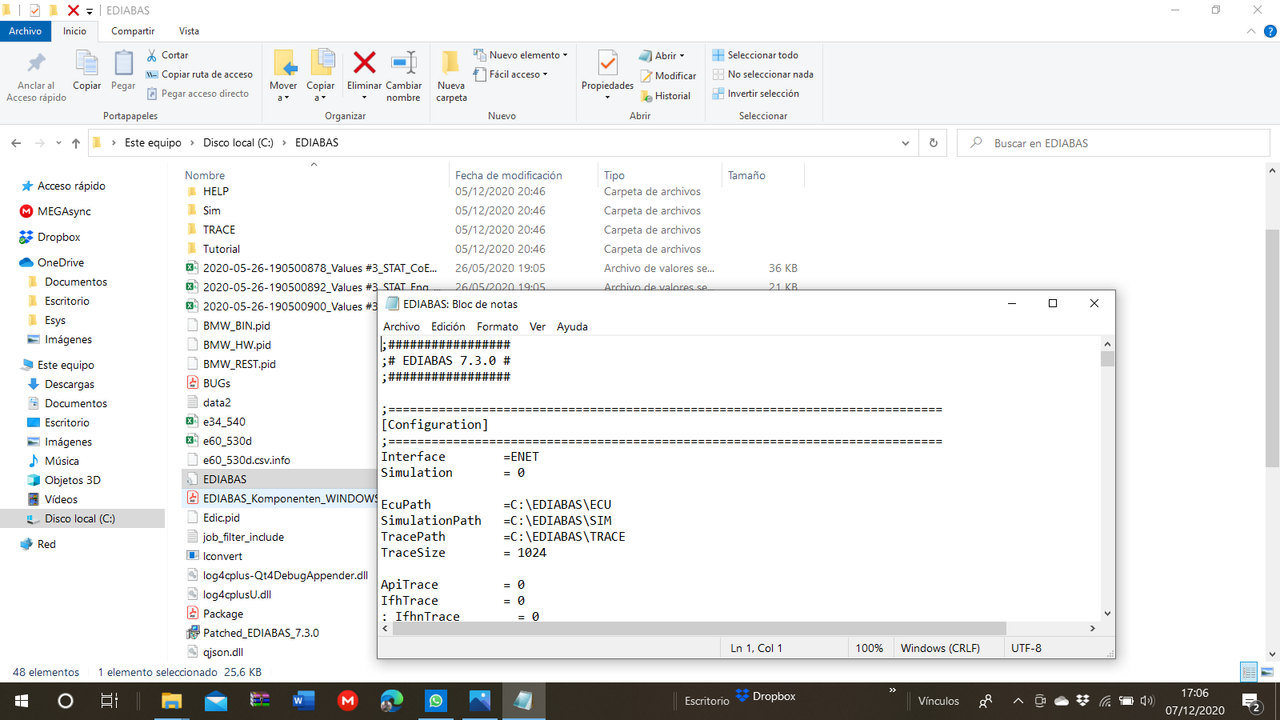Click the Propiedades icon
The width and height of the screenshot is (1280, 720).
[607, 63]
